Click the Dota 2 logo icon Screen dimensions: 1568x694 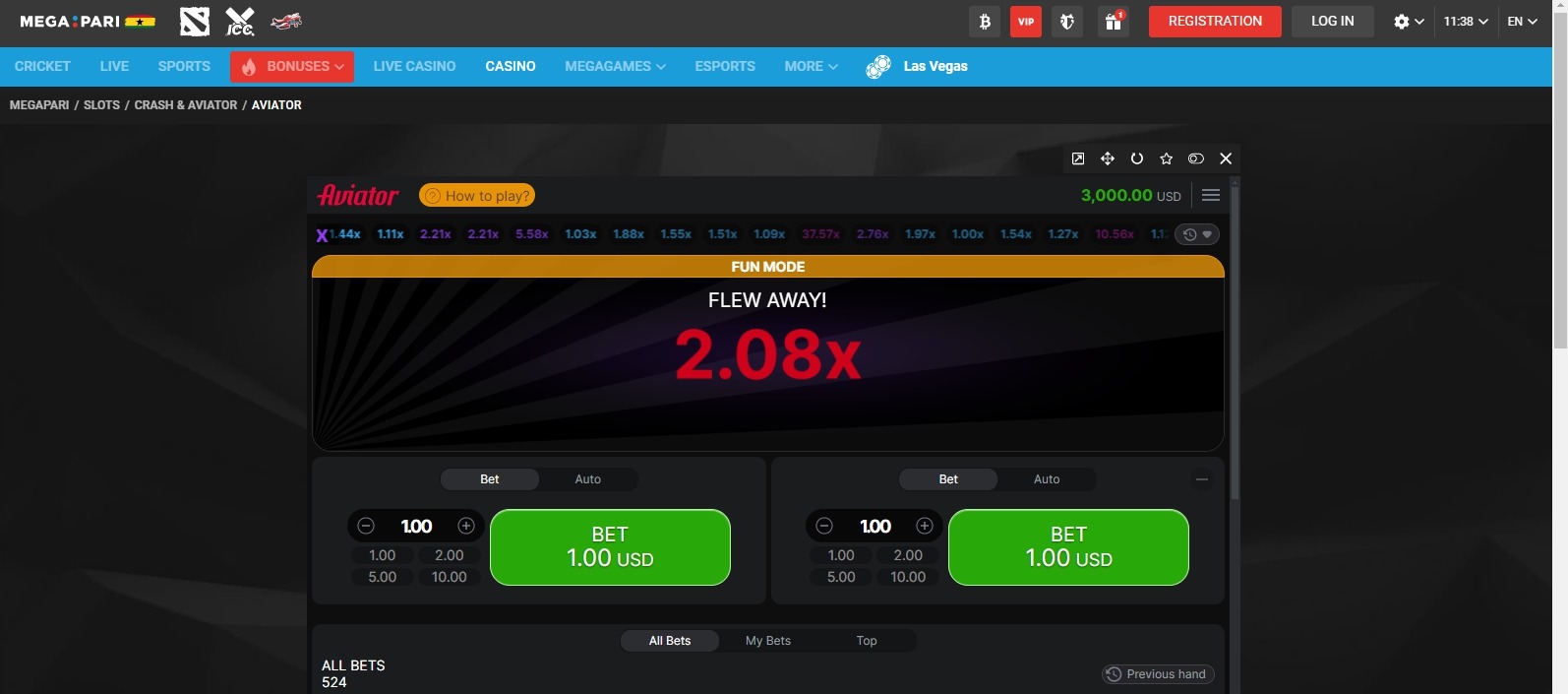point(195,22)
